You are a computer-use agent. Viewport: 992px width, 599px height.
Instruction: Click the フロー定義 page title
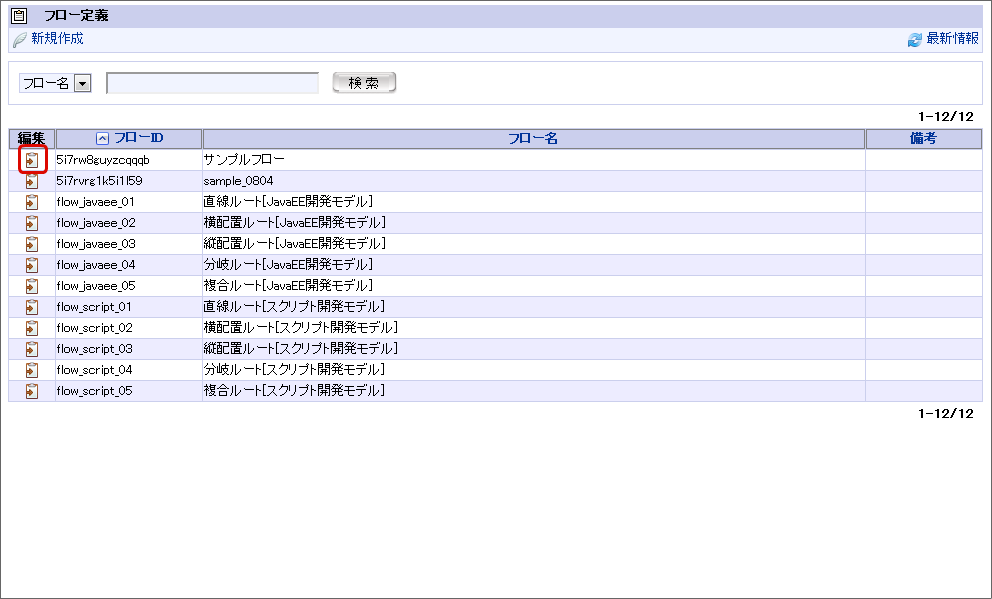(x=76, y=16)
